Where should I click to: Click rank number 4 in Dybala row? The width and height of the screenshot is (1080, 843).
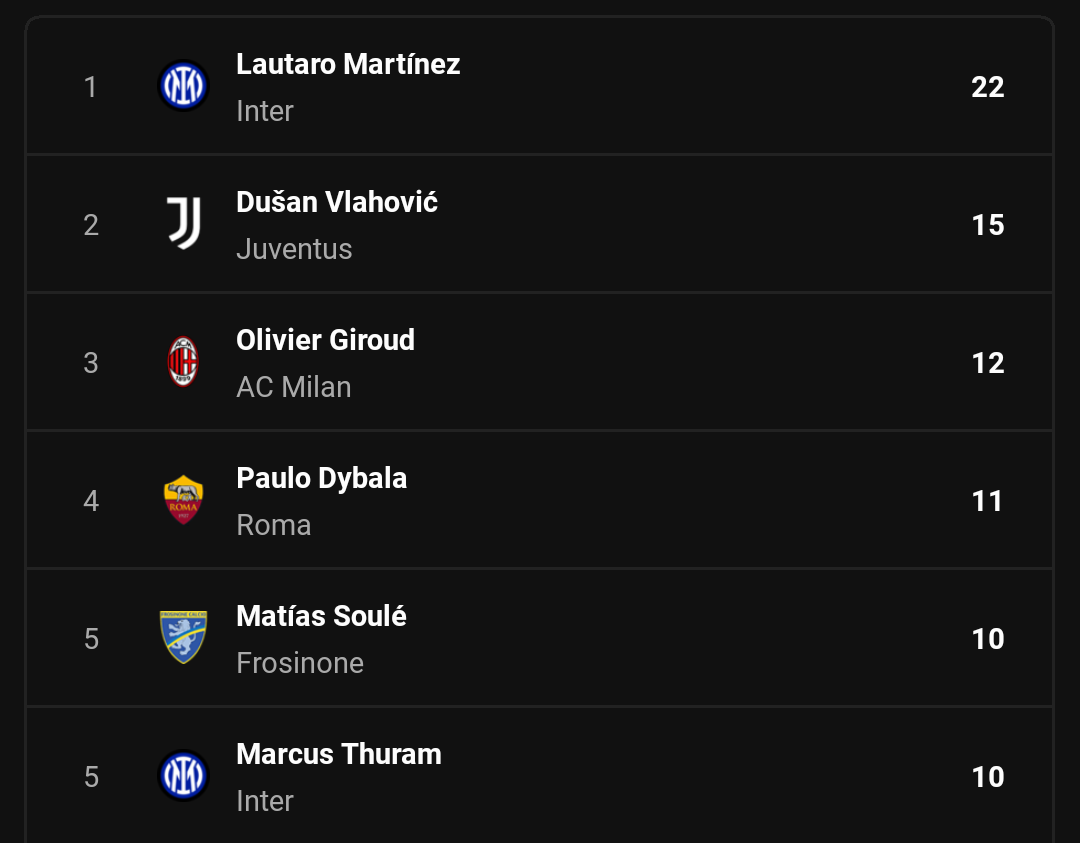click(x=91, y=501)
